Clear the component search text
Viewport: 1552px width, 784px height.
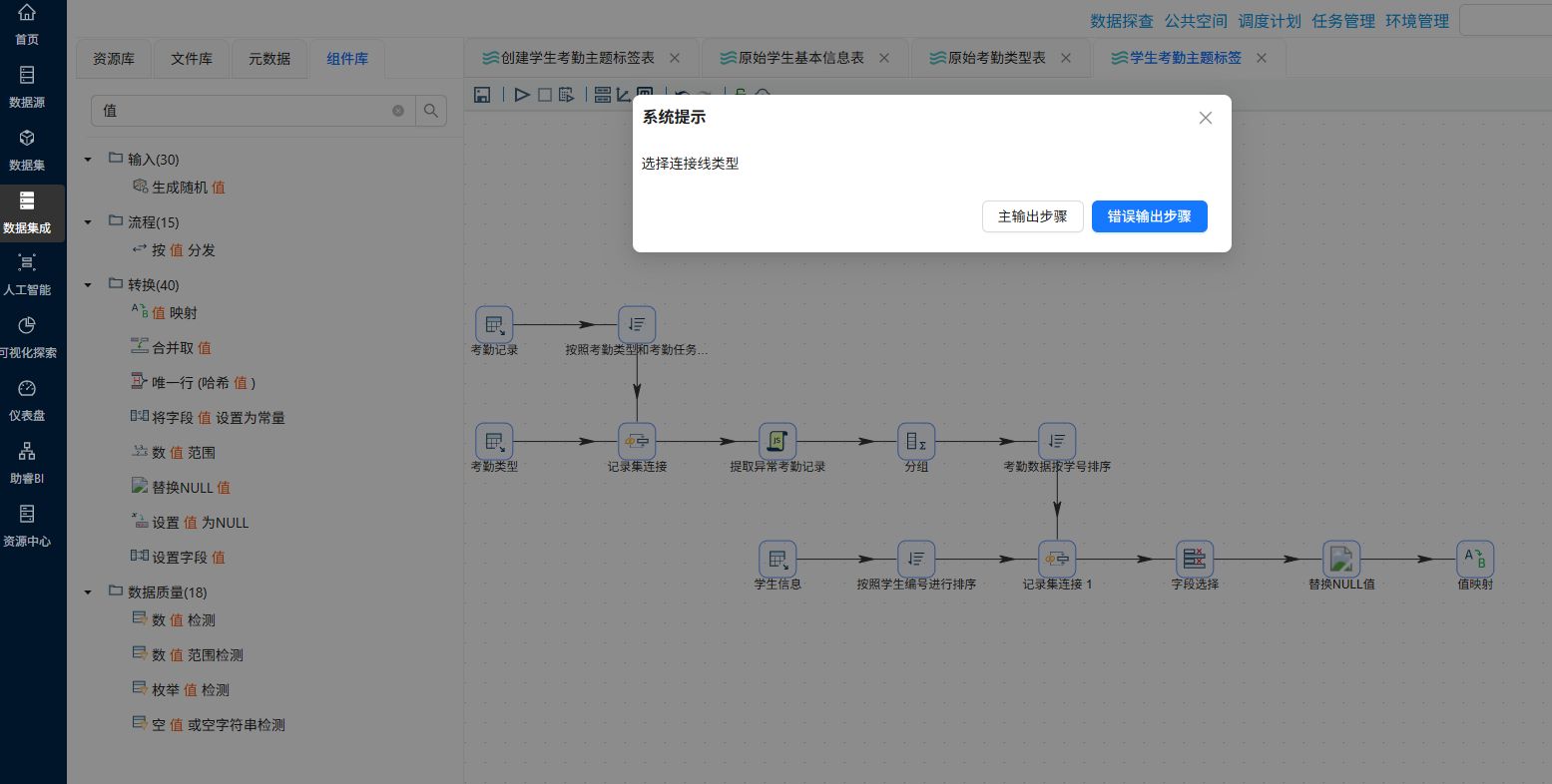click(398, 111)
